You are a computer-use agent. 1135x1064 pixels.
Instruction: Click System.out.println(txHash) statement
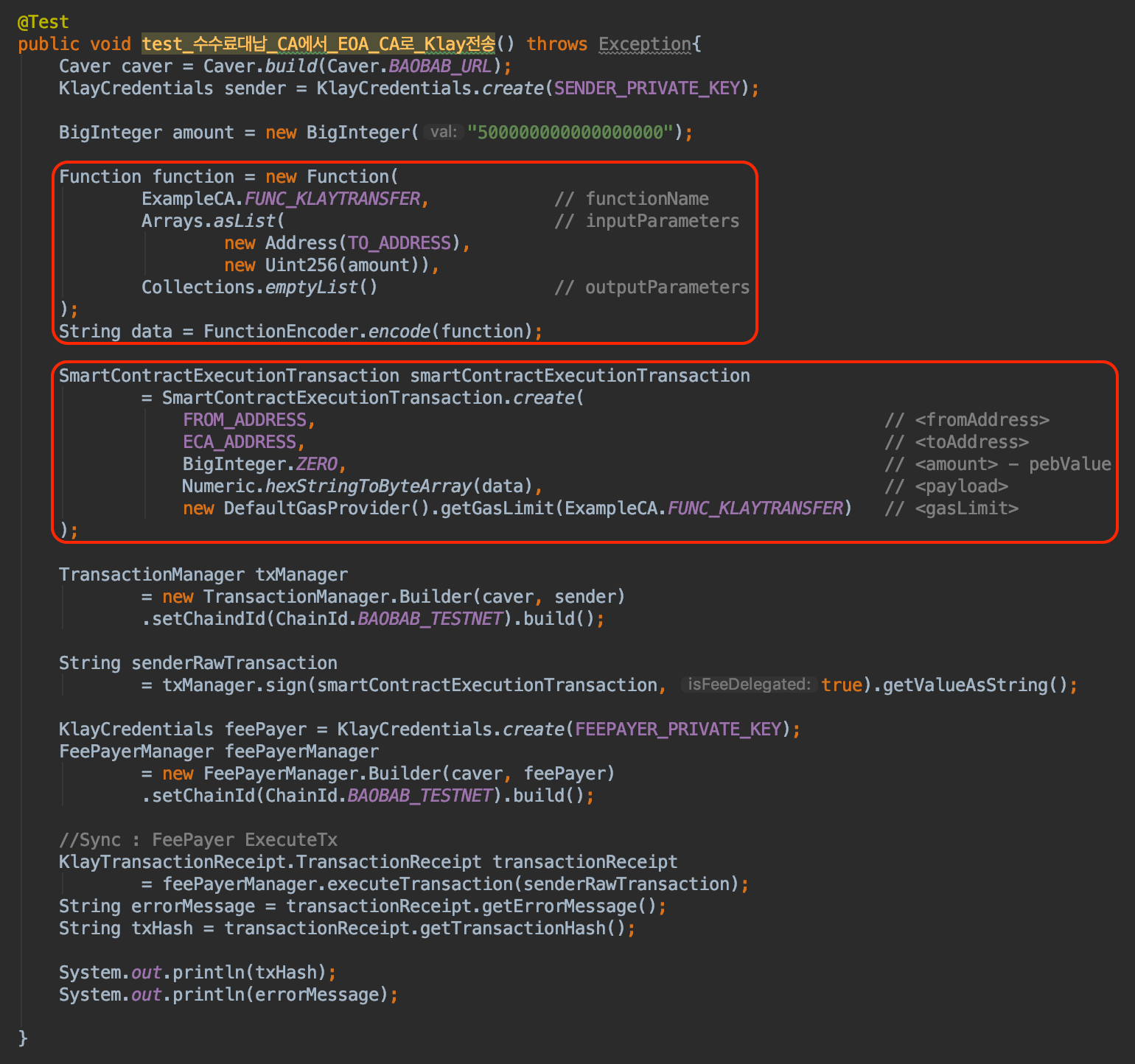pos(195,972)
